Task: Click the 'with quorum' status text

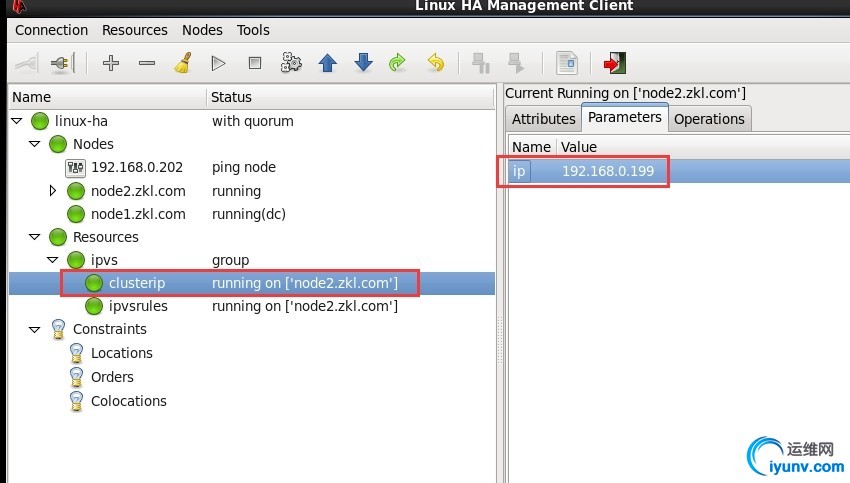Action: pyautogui.click(x=253, y=121)
